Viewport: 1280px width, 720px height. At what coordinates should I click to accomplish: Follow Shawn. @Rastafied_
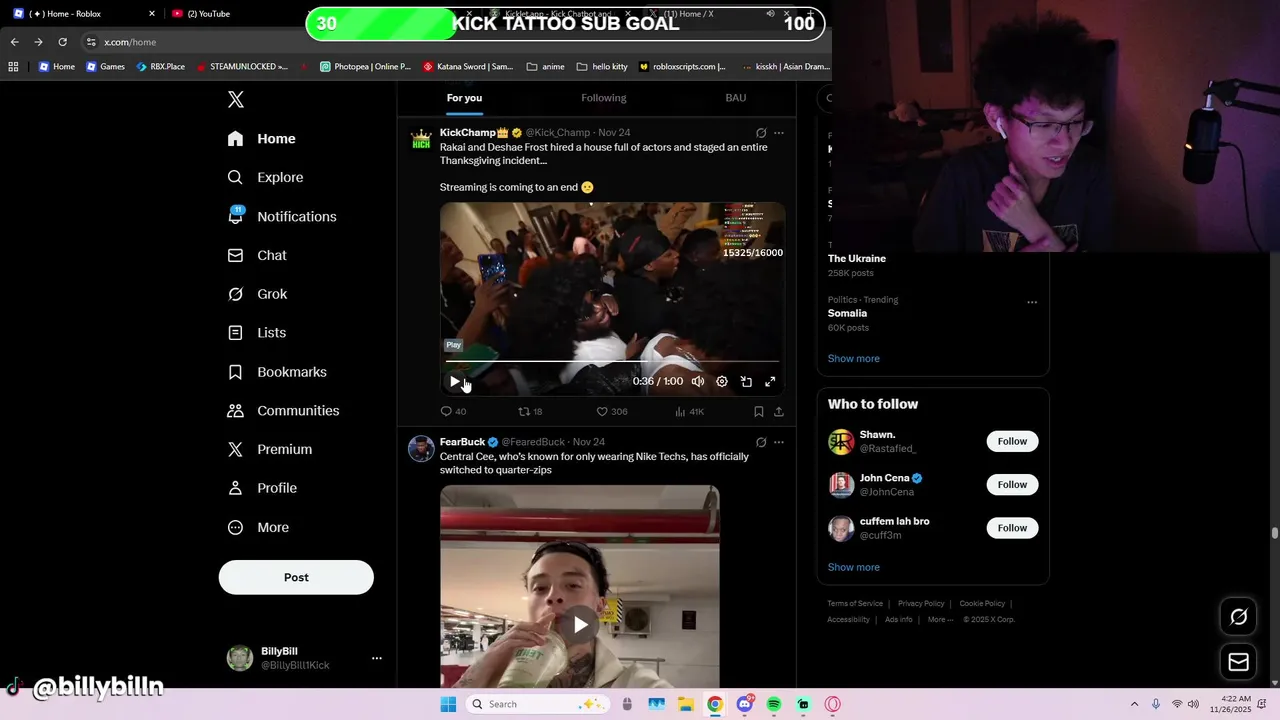[x=1012, y=441]
